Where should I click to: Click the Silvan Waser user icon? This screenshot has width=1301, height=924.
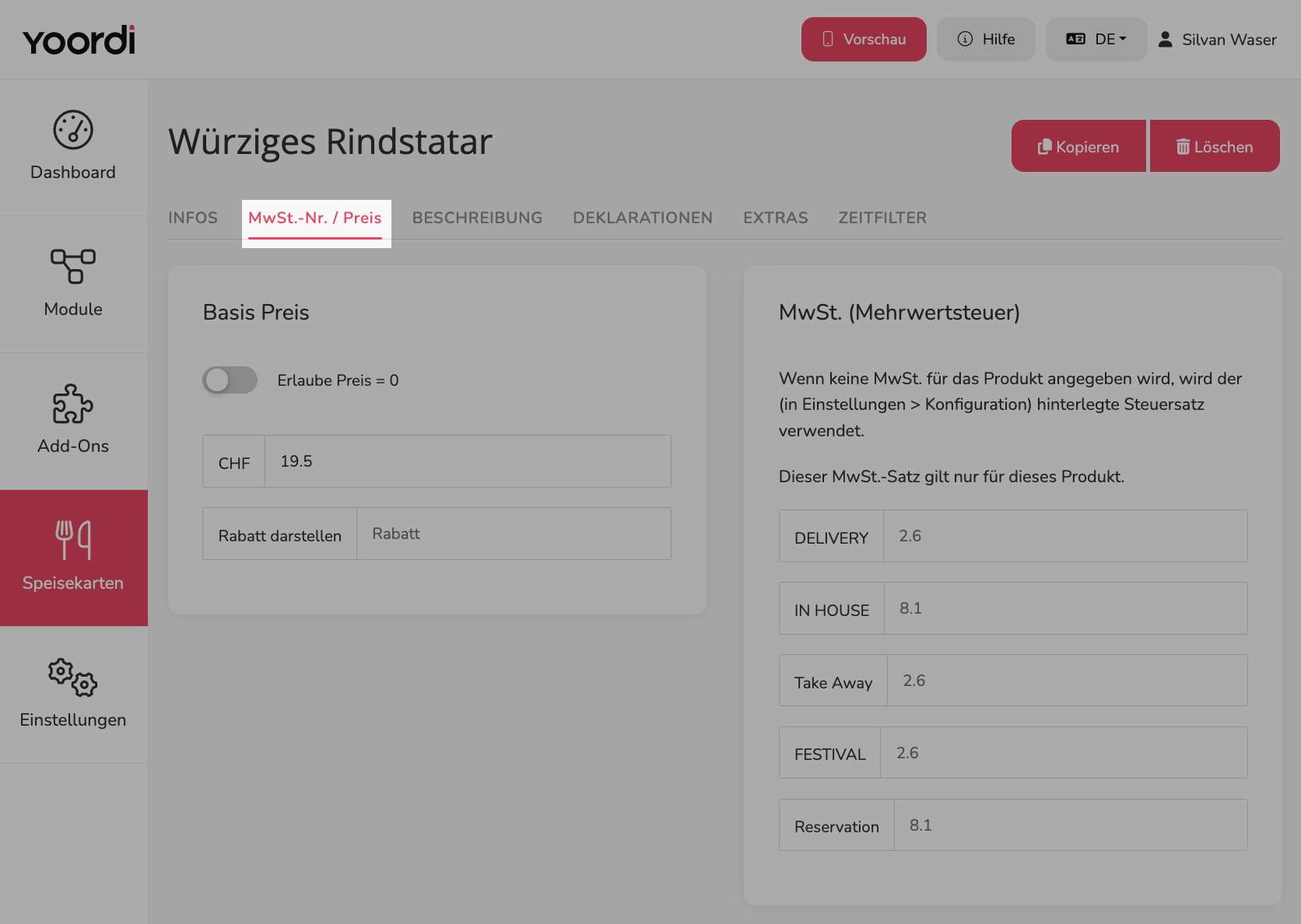(1165, 39)
